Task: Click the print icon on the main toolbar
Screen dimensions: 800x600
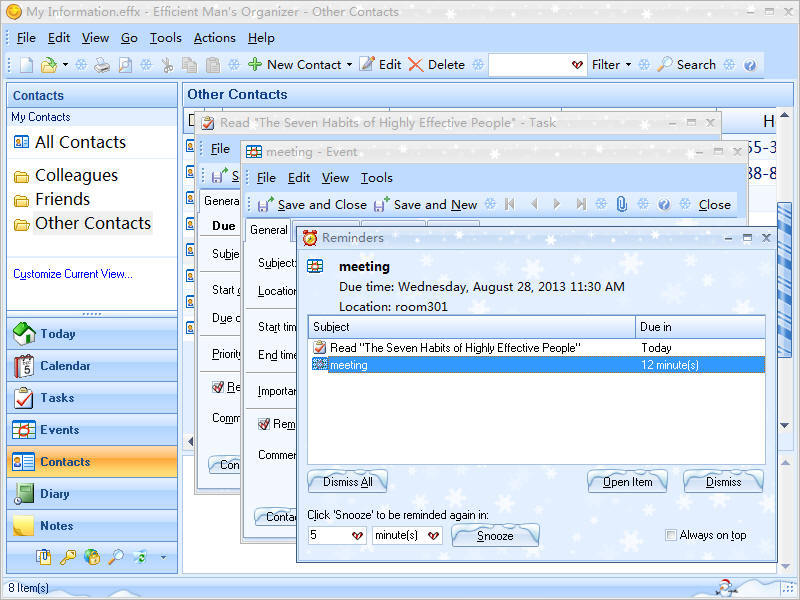Action: tap(102, 64)
